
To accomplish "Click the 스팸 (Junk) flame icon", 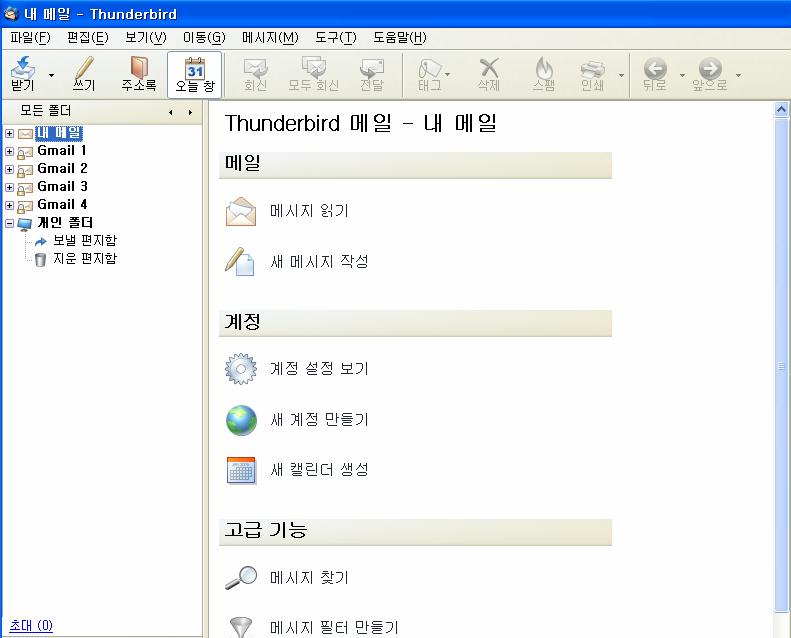I will [544, 75].
